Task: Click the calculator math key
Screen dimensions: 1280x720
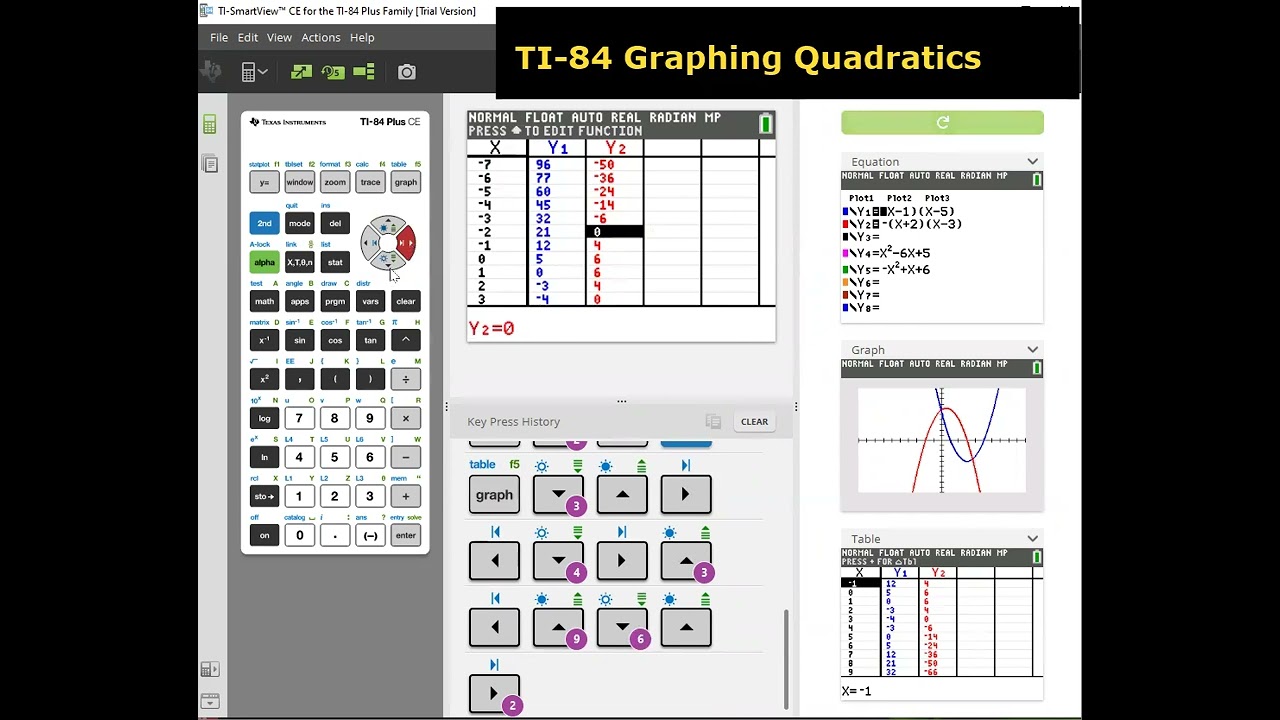Action: 264,301
